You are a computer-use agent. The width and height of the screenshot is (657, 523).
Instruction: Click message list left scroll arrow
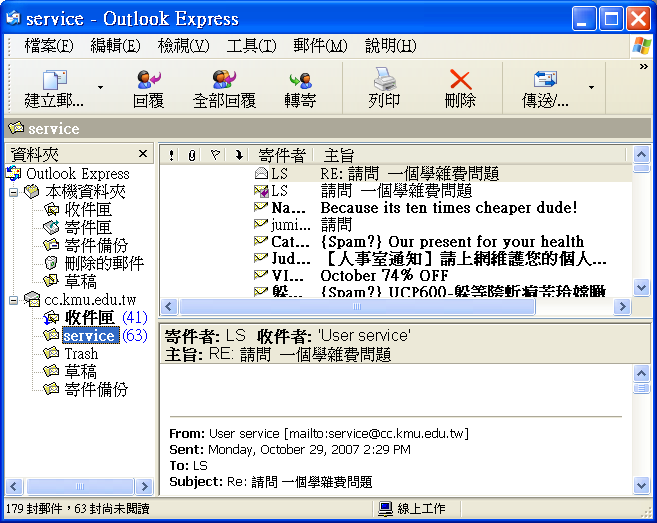click(168, 307)
